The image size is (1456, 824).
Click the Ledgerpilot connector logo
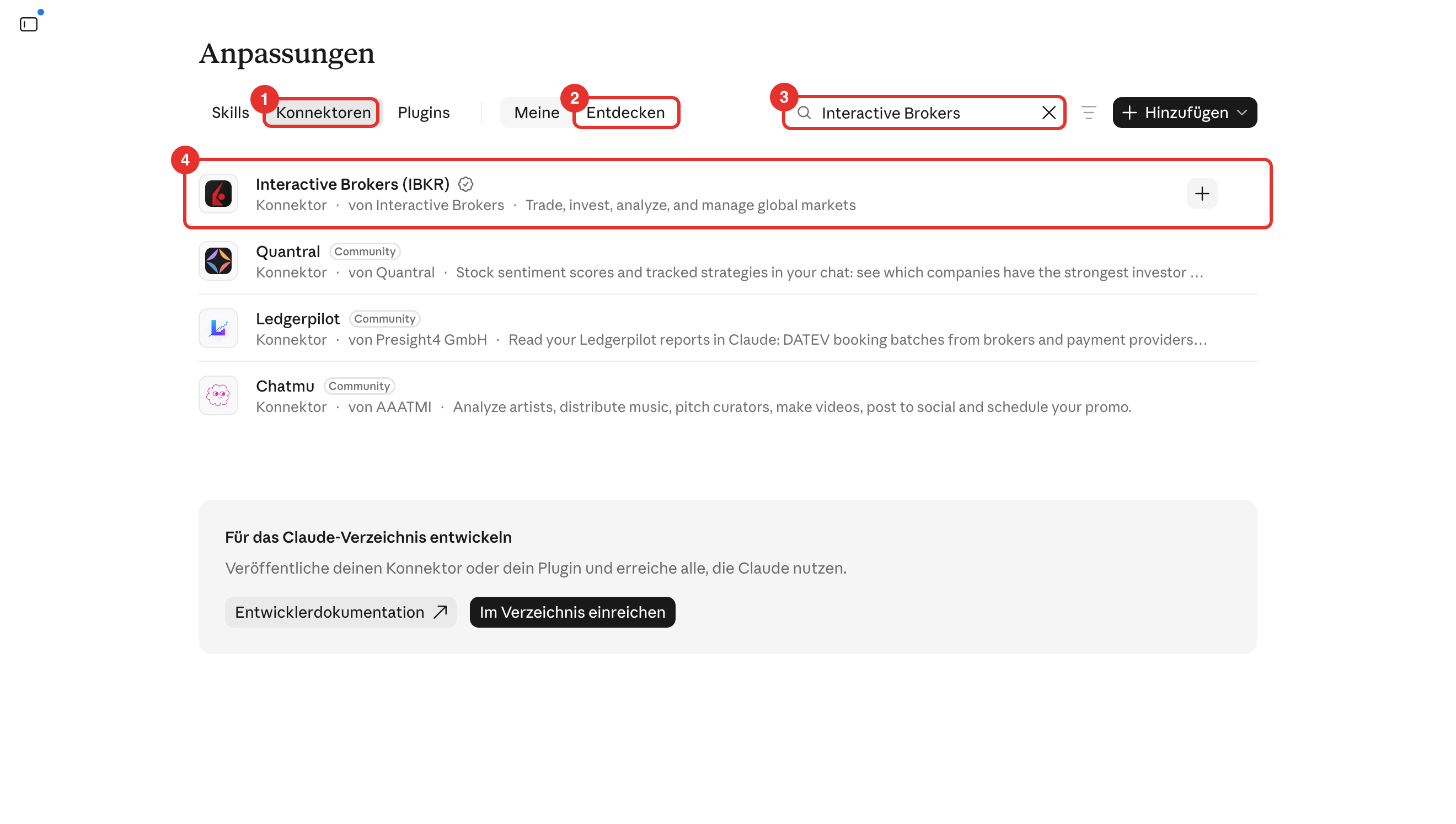[218, 328]
